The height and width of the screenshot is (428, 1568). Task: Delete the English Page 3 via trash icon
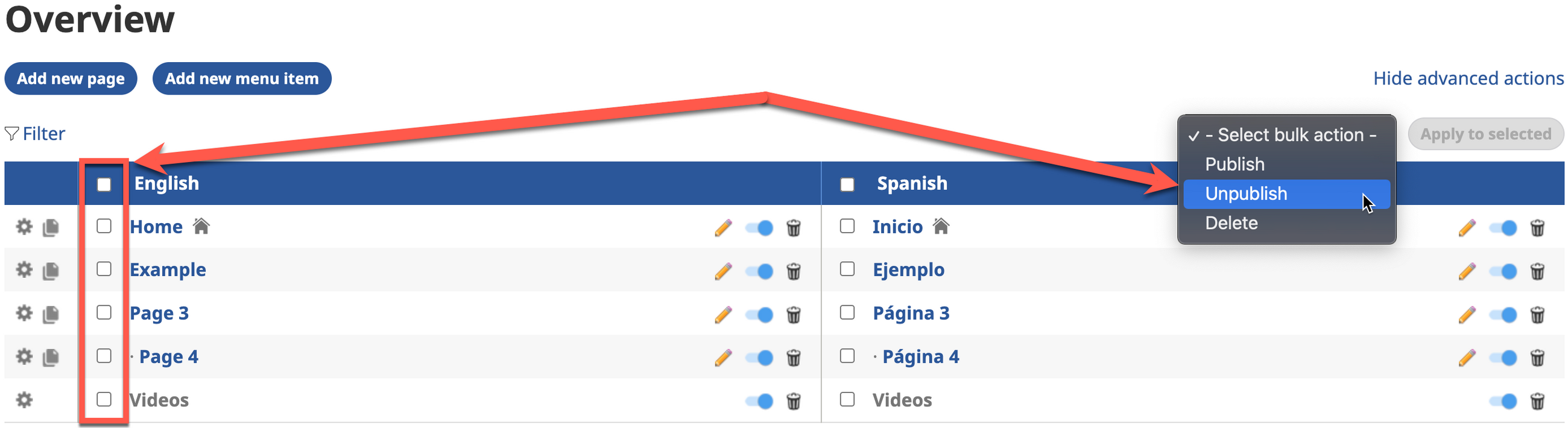(x=794, y=315)
